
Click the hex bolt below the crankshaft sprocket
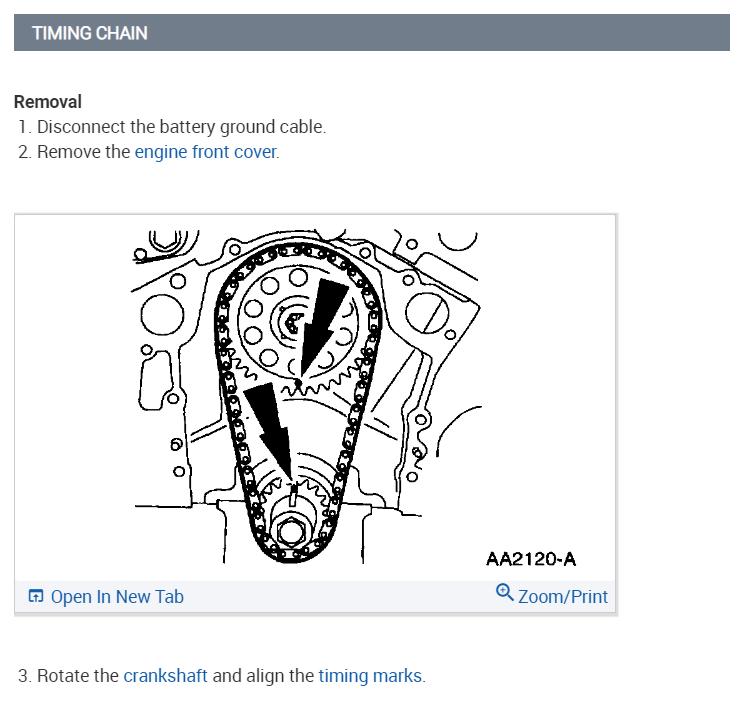[x=295, y=528]
